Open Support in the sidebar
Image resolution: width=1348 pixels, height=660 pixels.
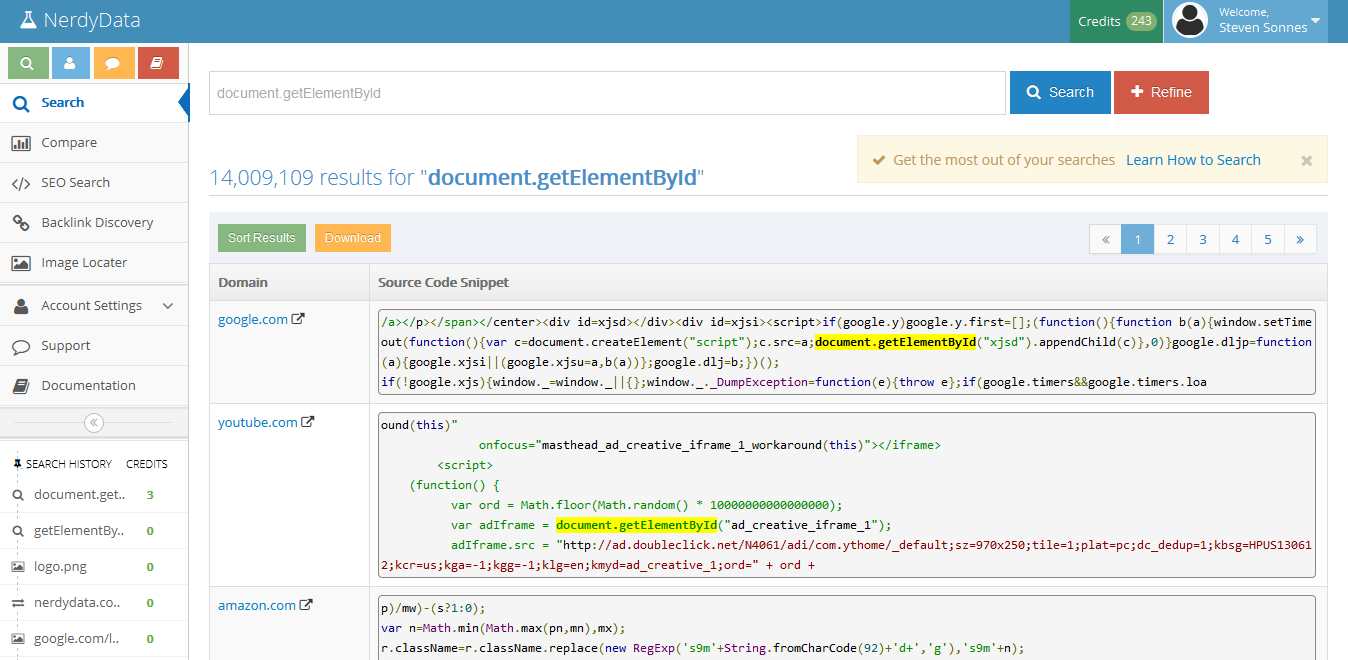[94, 346]
